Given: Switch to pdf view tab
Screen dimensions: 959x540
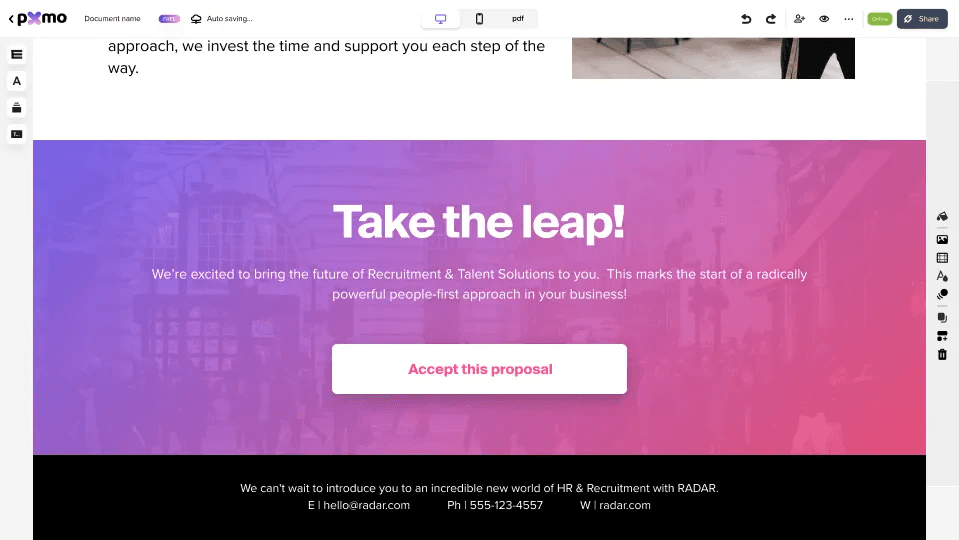Looking at the screenshot, I should [x=518, y=19].
